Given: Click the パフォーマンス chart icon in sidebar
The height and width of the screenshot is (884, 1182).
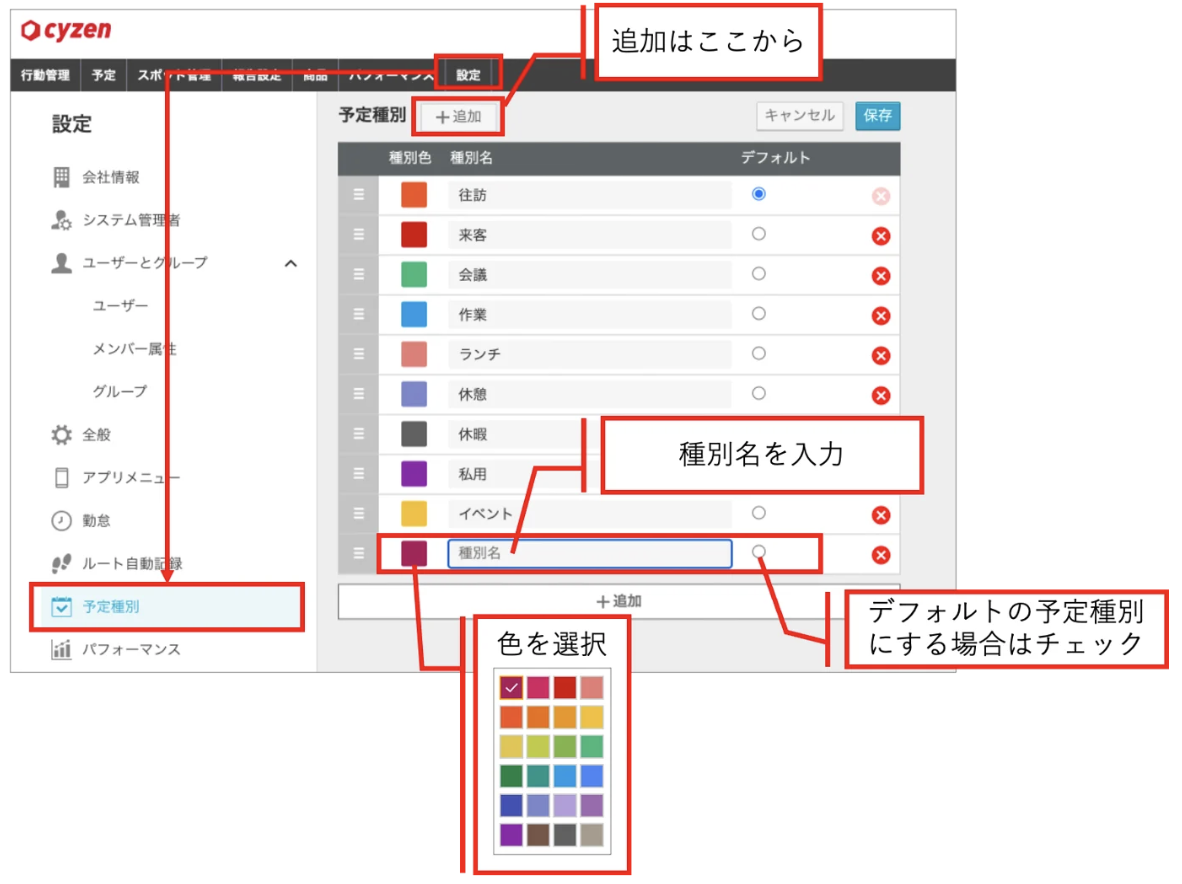Looking at the screenshot, I should (x=61, y=649).
